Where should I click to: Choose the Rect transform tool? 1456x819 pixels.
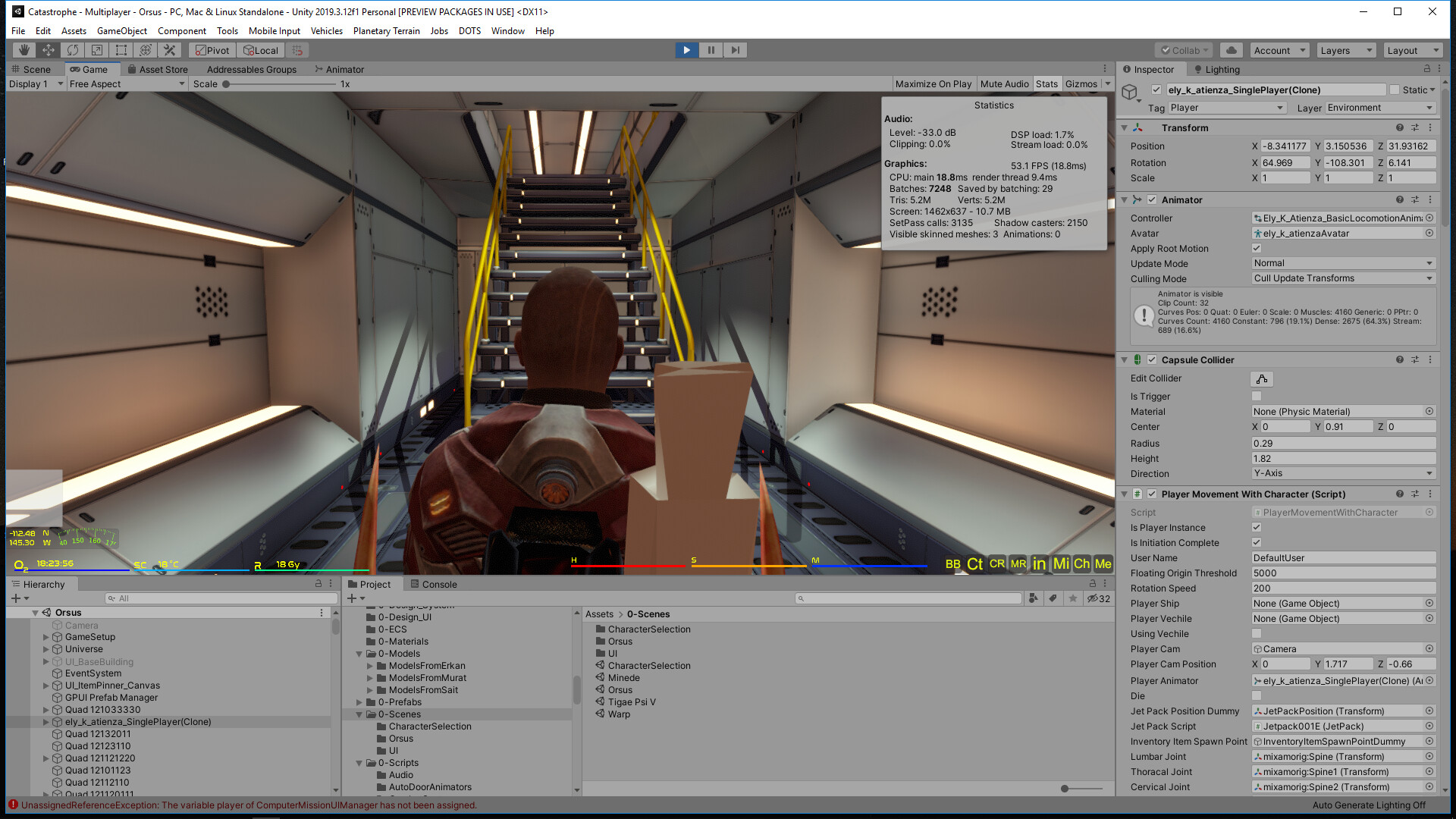pos(121,50)
